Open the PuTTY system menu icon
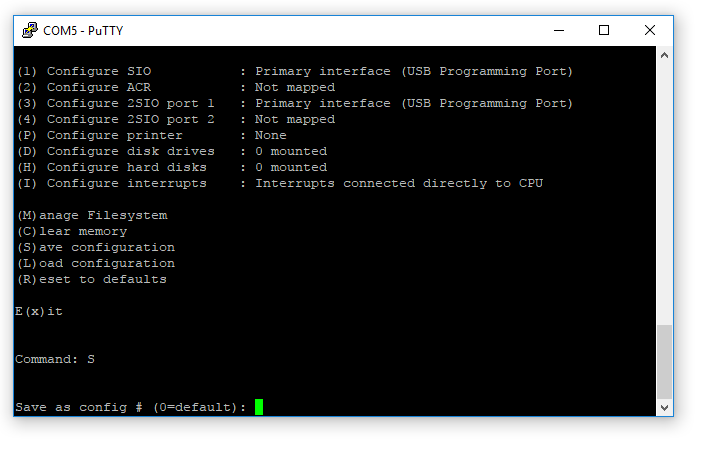 [30, 30]
